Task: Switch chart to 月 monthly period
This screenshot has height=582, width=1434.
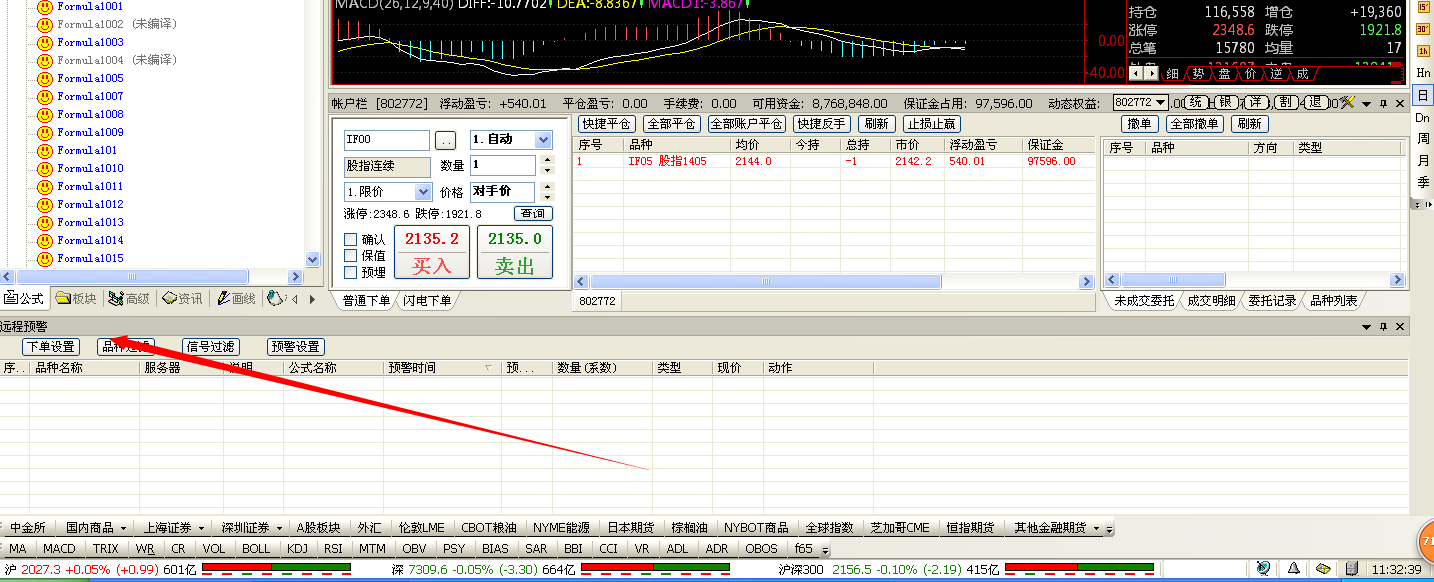Action: point(1423,161)
